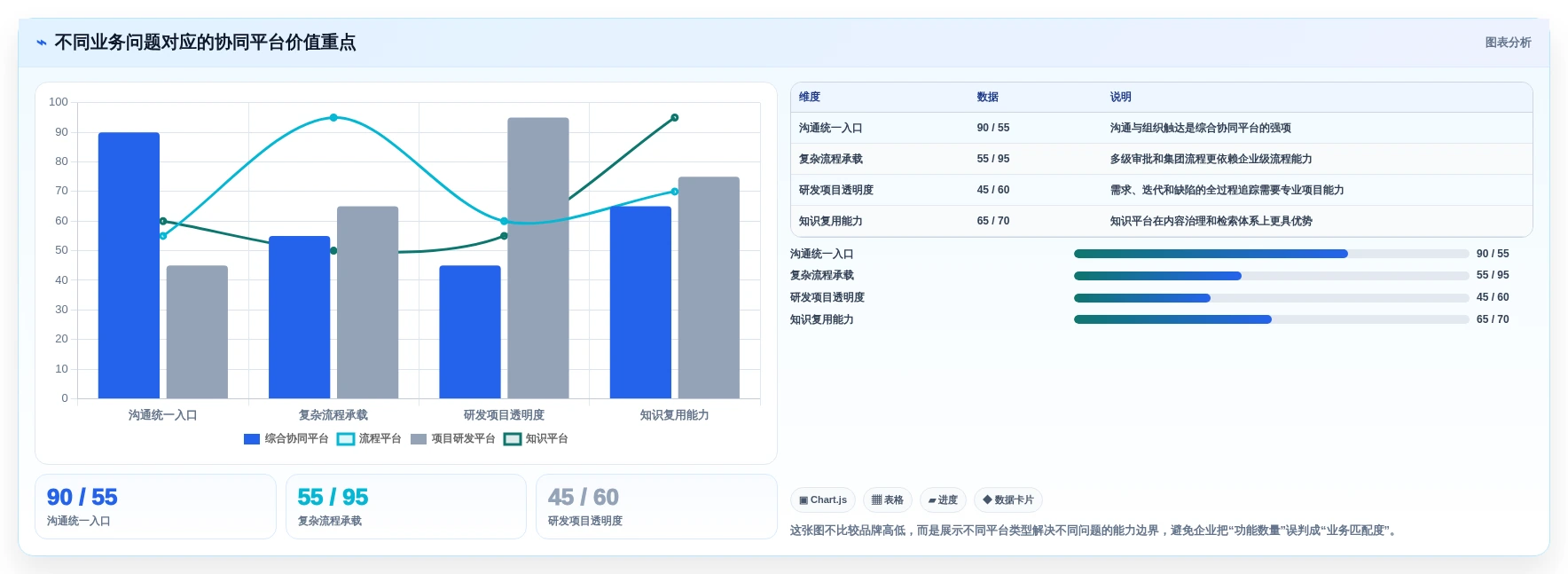Screen dimensions: 1568x574
Task: Select the 表格 tag chip
Action: 887,500
